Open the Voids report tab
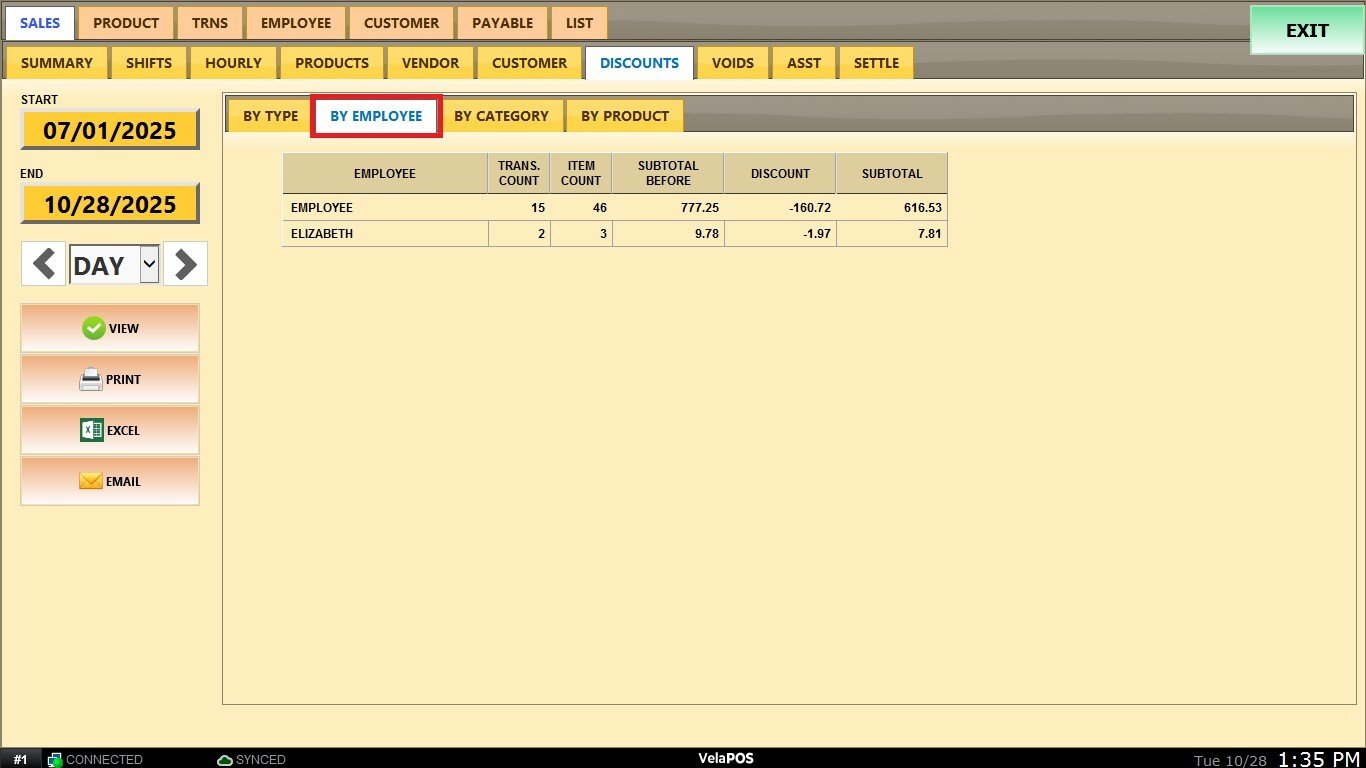This screenshot has height=768, width=1366. tap(732, 63)
